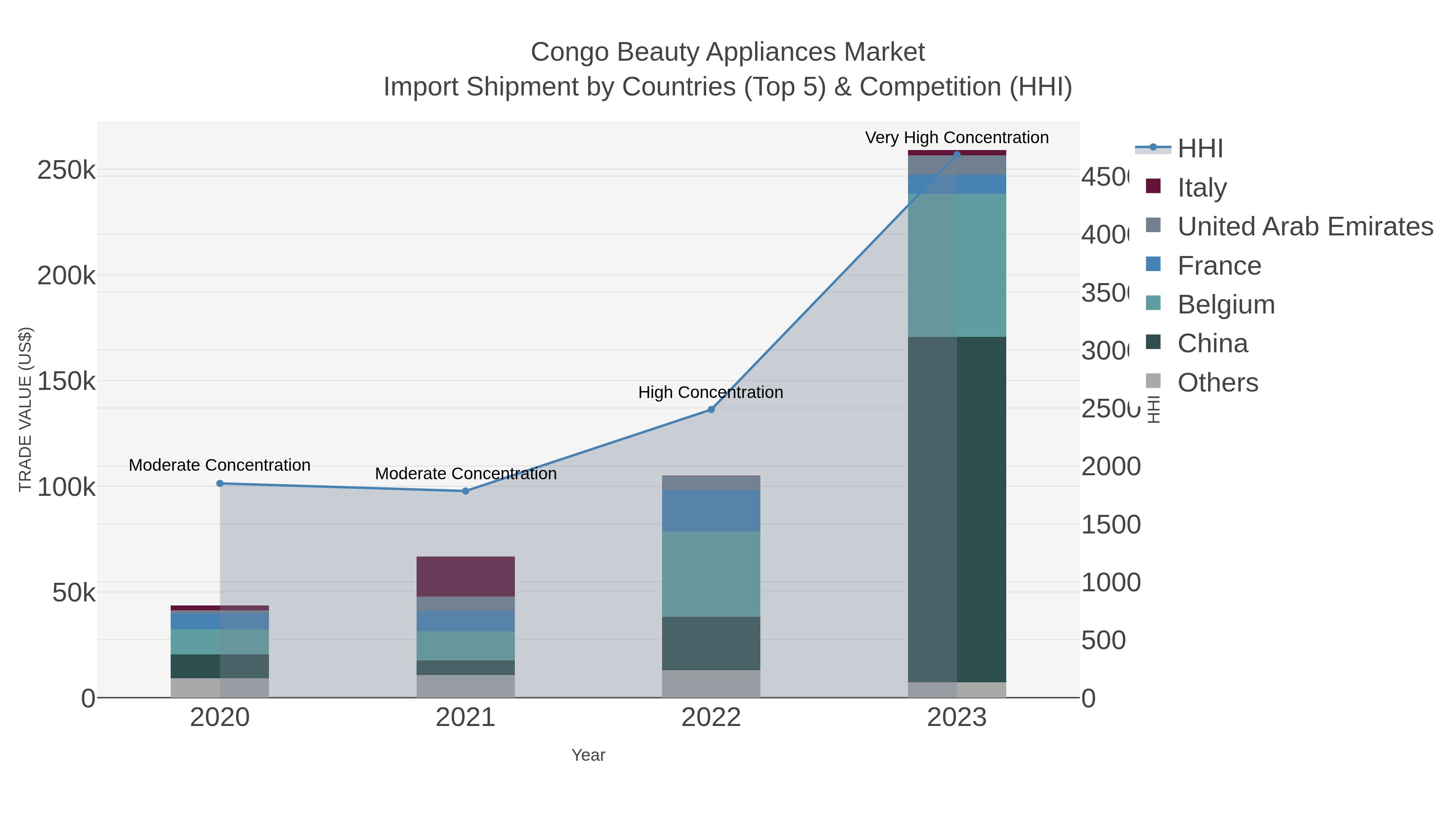Screen dimensions: 1456x819
Task: Click the United Arab Emirates slate legend swatch
Action: tap(1153, 225)
